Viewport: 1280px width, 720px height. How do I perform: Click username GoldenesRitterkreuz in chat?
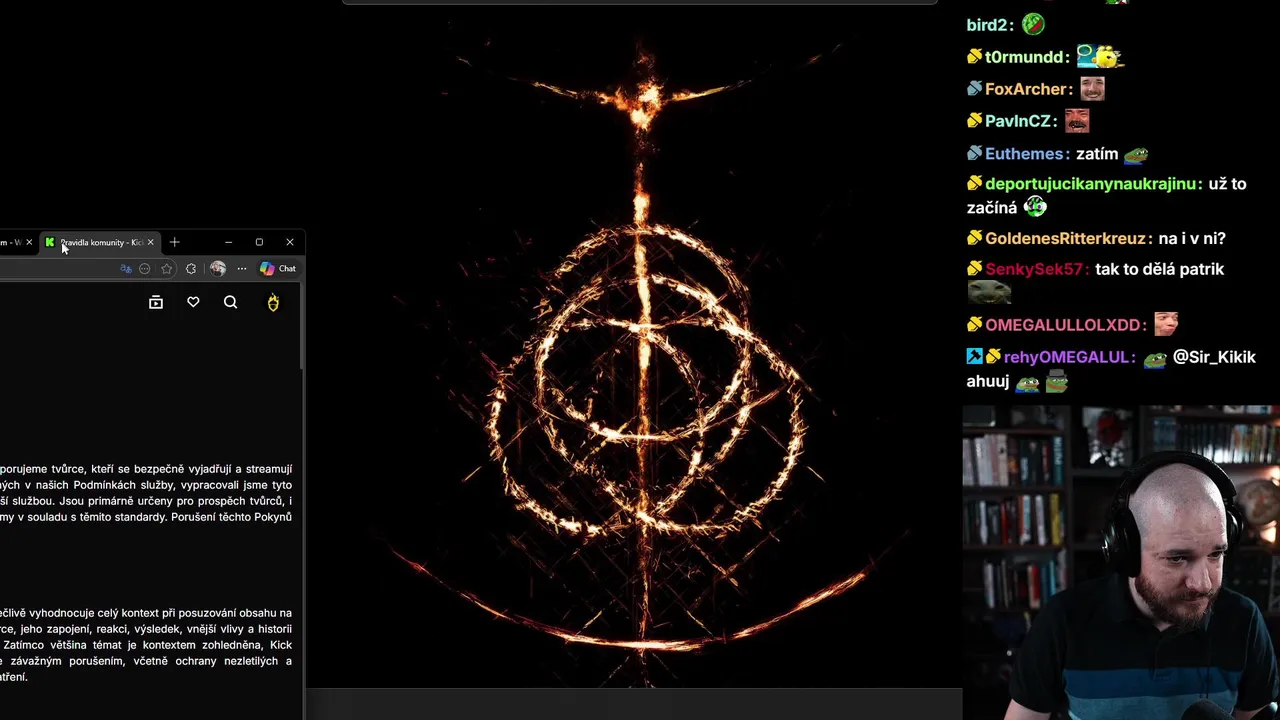pyautogui.click(x=1066, y=238)
